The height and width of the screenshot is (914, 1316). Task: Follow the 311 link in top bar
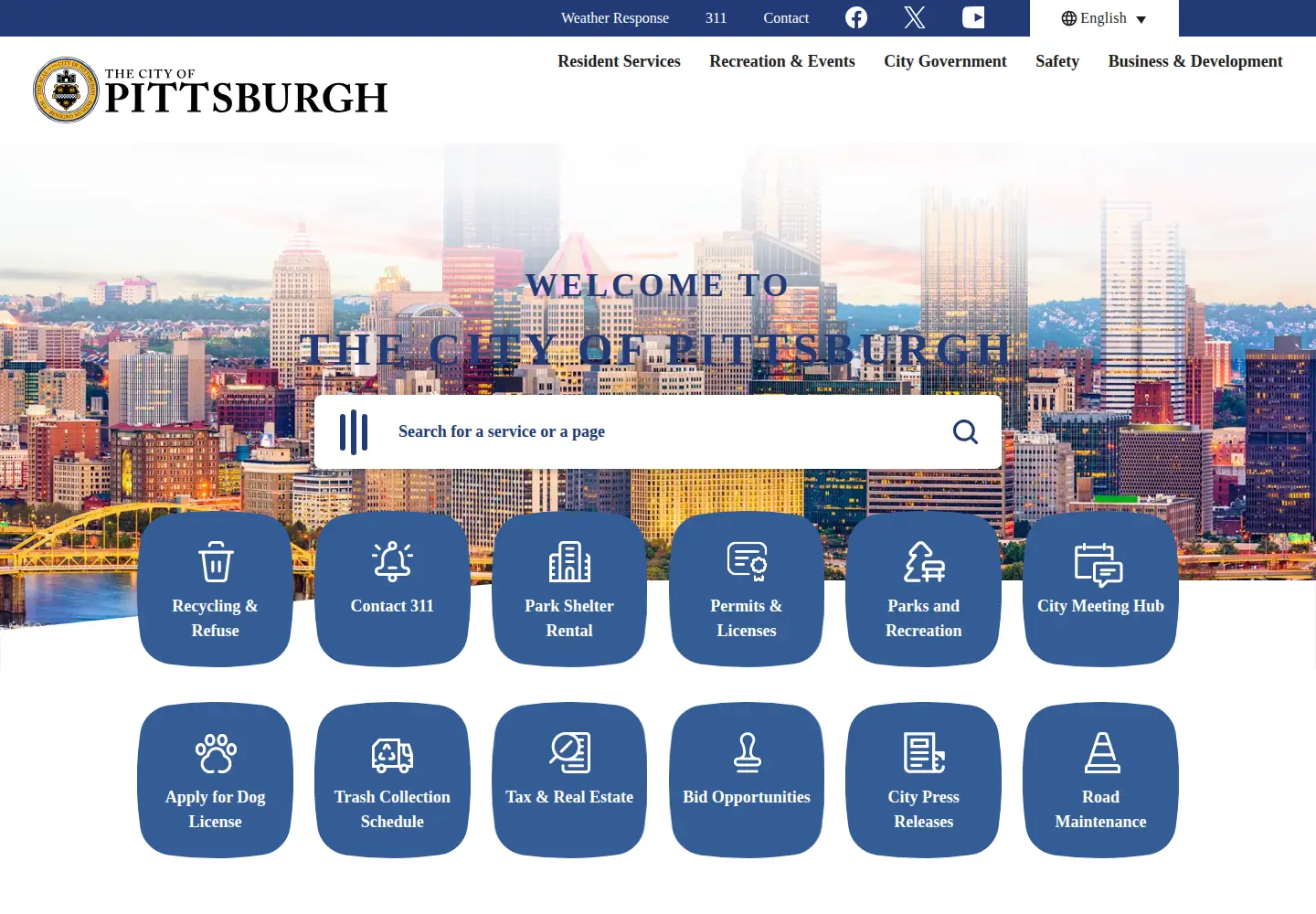tap(716, 18)
